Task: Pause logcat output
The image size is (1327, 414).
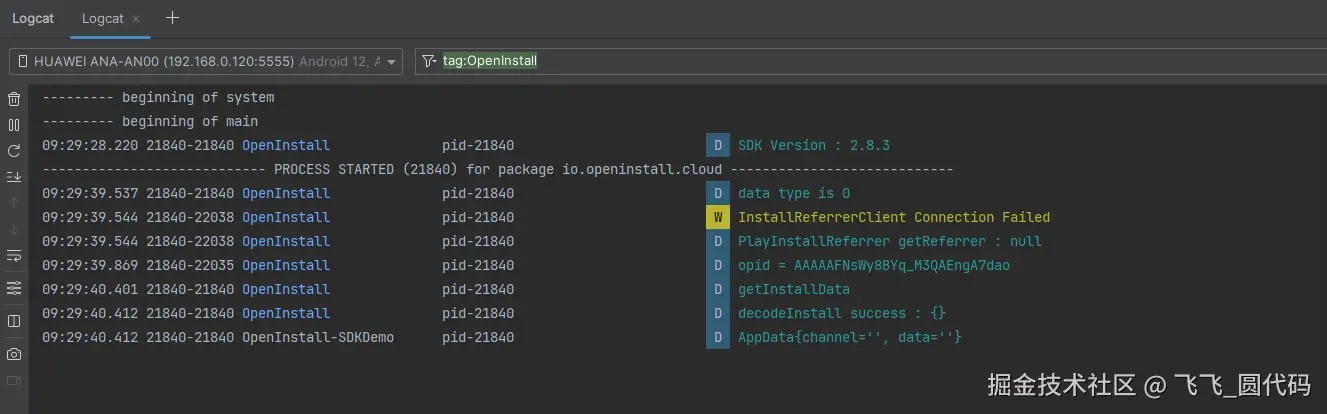Action: (14, 125)
